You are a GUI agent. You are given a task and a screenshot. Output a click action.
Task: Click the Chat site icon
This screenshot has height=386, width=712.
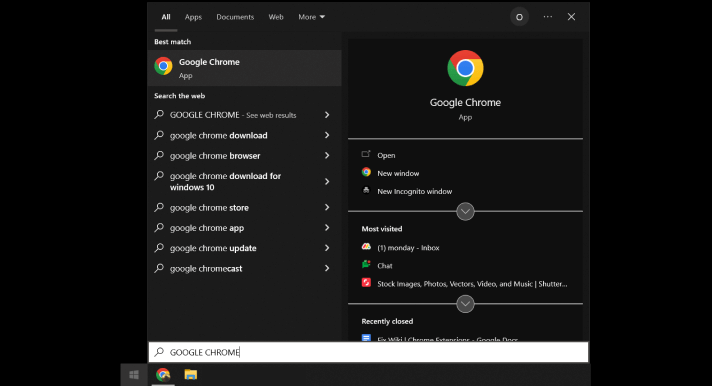click(x=366, y=265)
